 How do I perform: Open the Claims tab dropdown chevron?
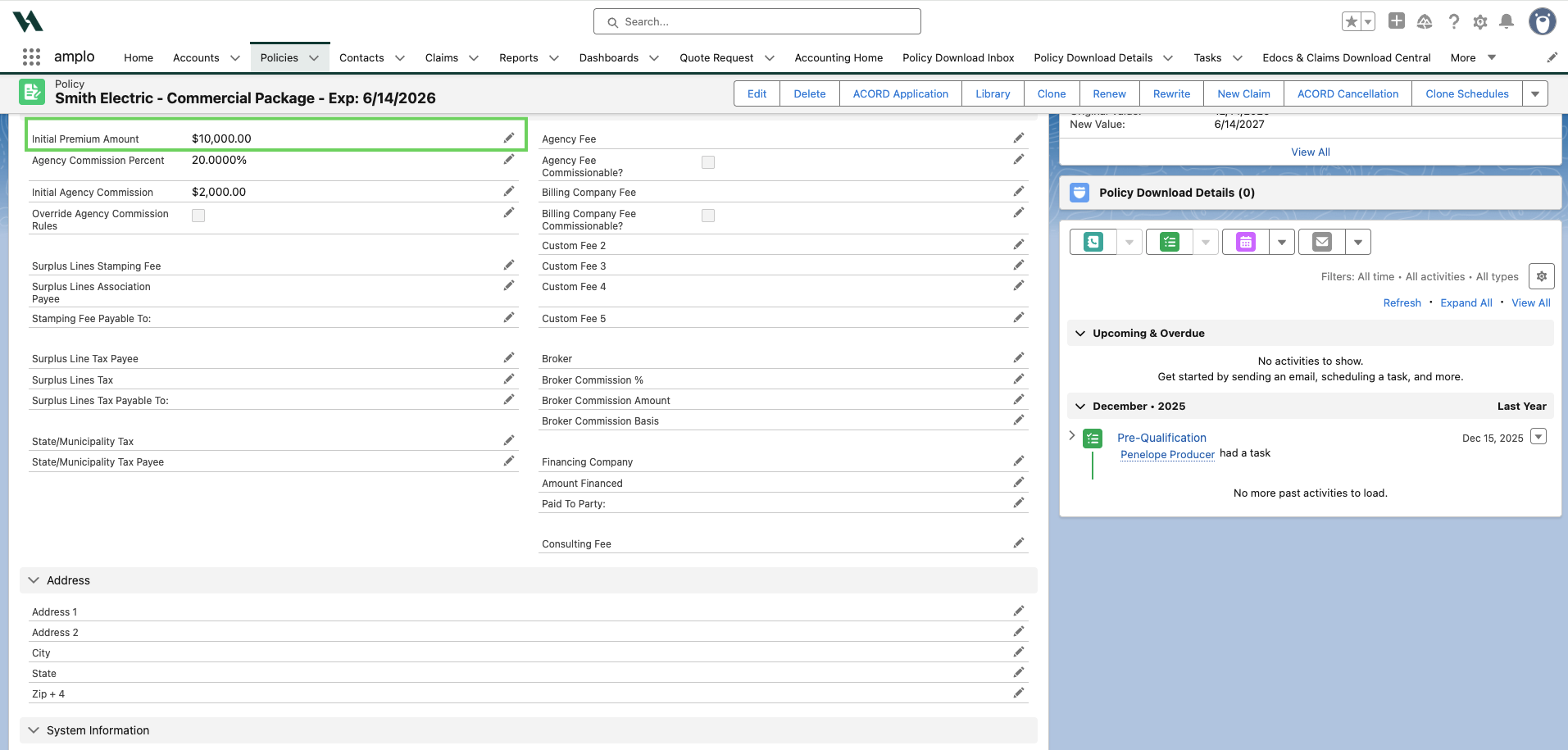[x=474, y=58]
